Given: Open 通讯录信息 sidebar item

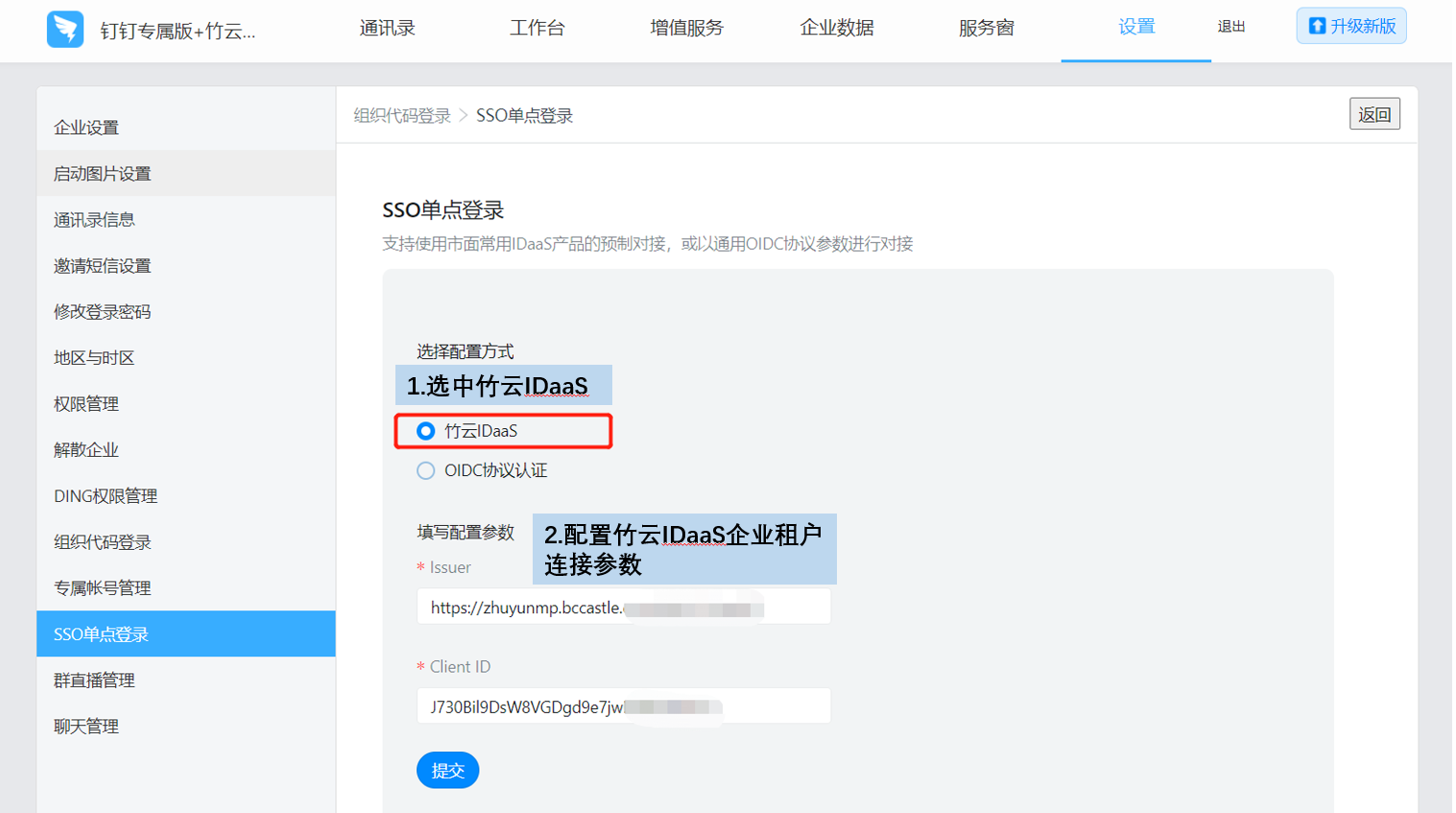Looking at the screenshot, I should point(186,220).
